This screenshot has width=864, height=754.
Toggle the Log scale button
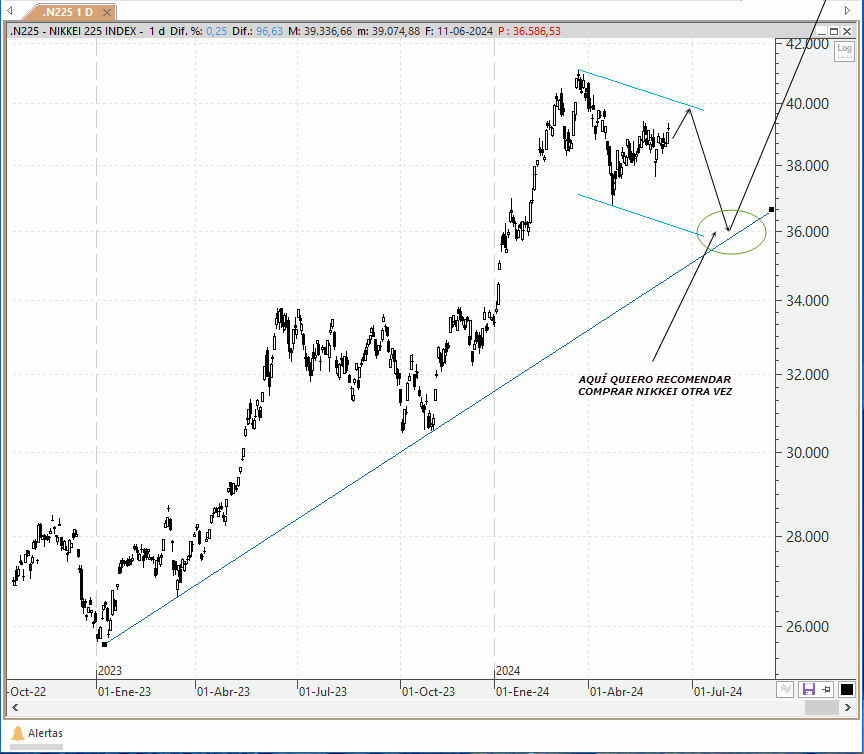[x=844, y=50]
